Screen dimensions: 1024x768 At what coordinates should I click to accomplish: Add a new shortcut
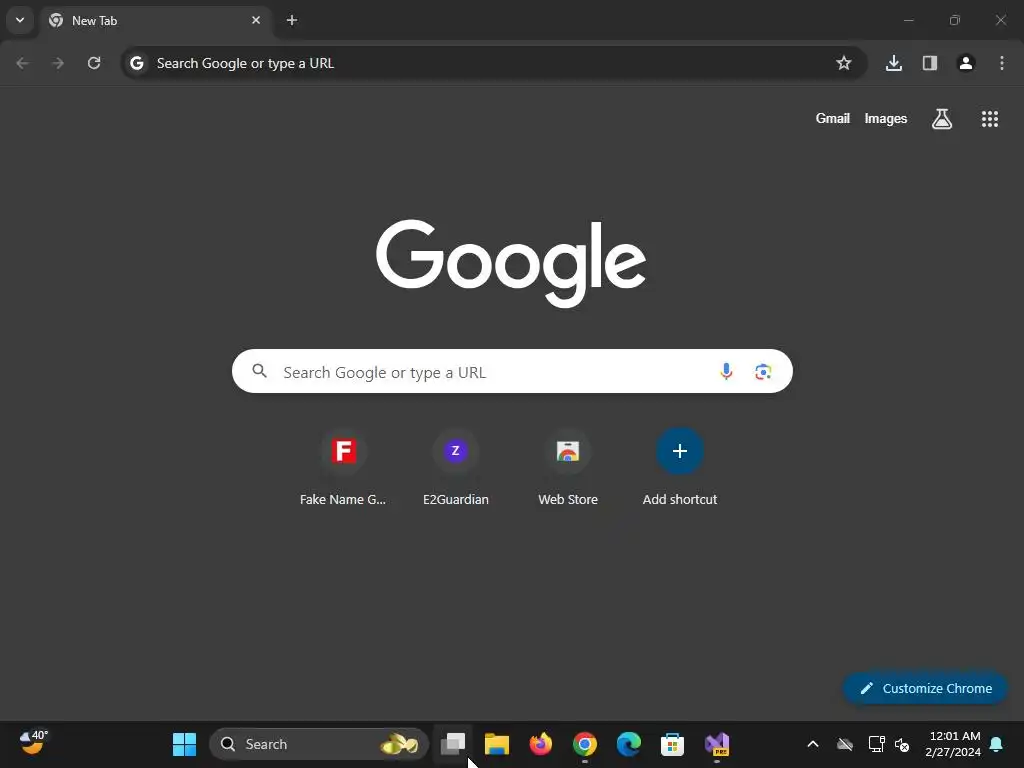[680, 467]
